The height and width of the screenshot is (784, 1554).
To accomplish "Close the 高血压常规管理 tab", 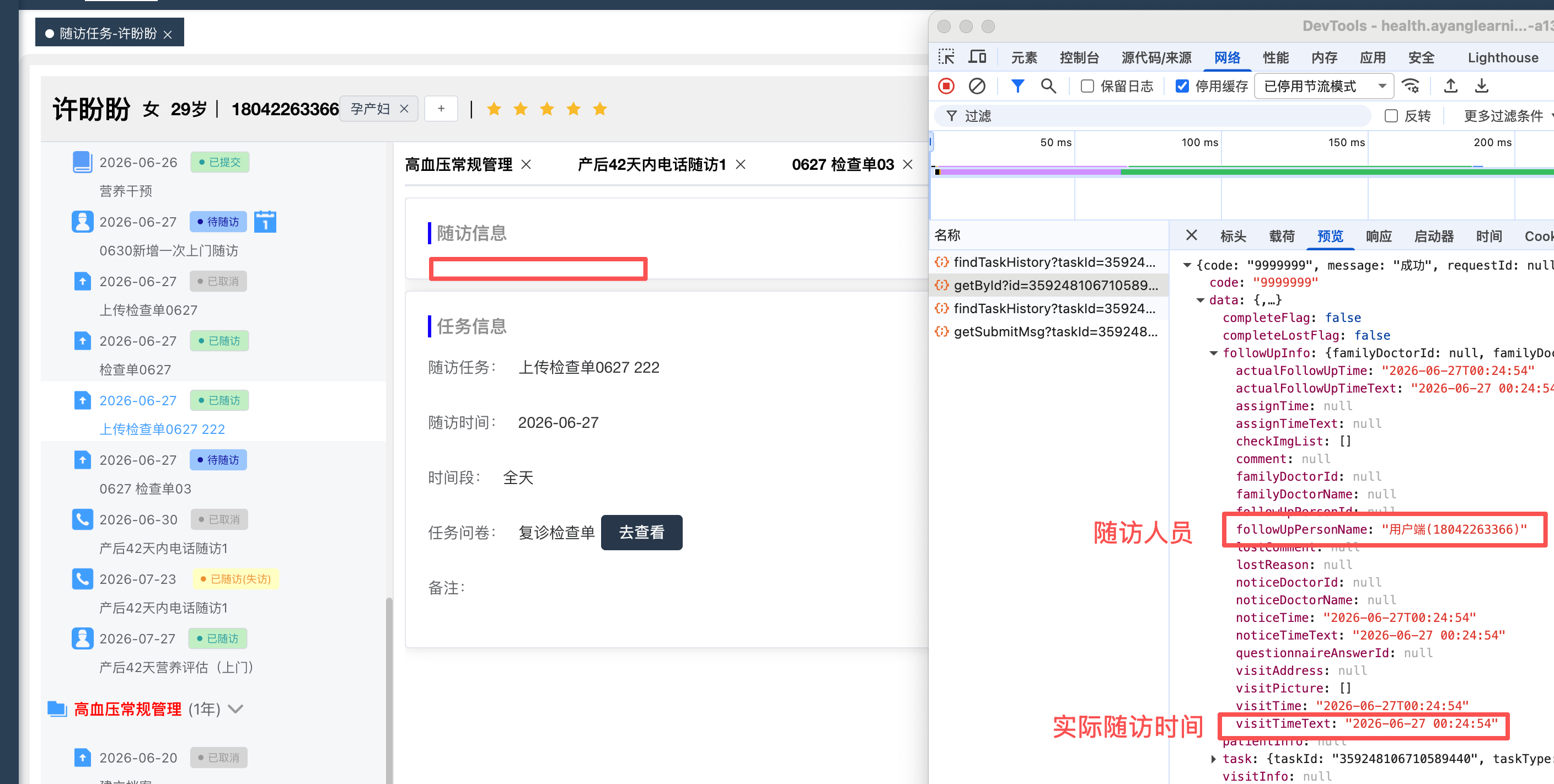I will click(526, 164).
